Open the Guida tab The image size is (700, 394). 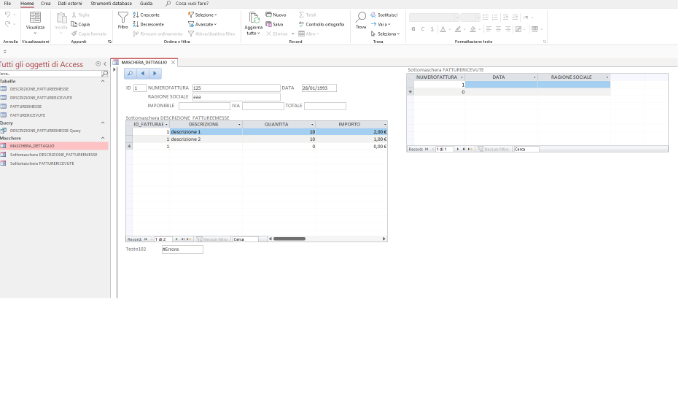tap(146, 3)
